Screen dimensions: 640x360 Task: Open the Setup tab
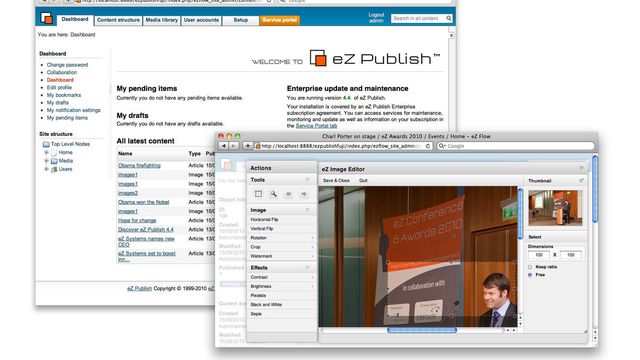(241, 20)
